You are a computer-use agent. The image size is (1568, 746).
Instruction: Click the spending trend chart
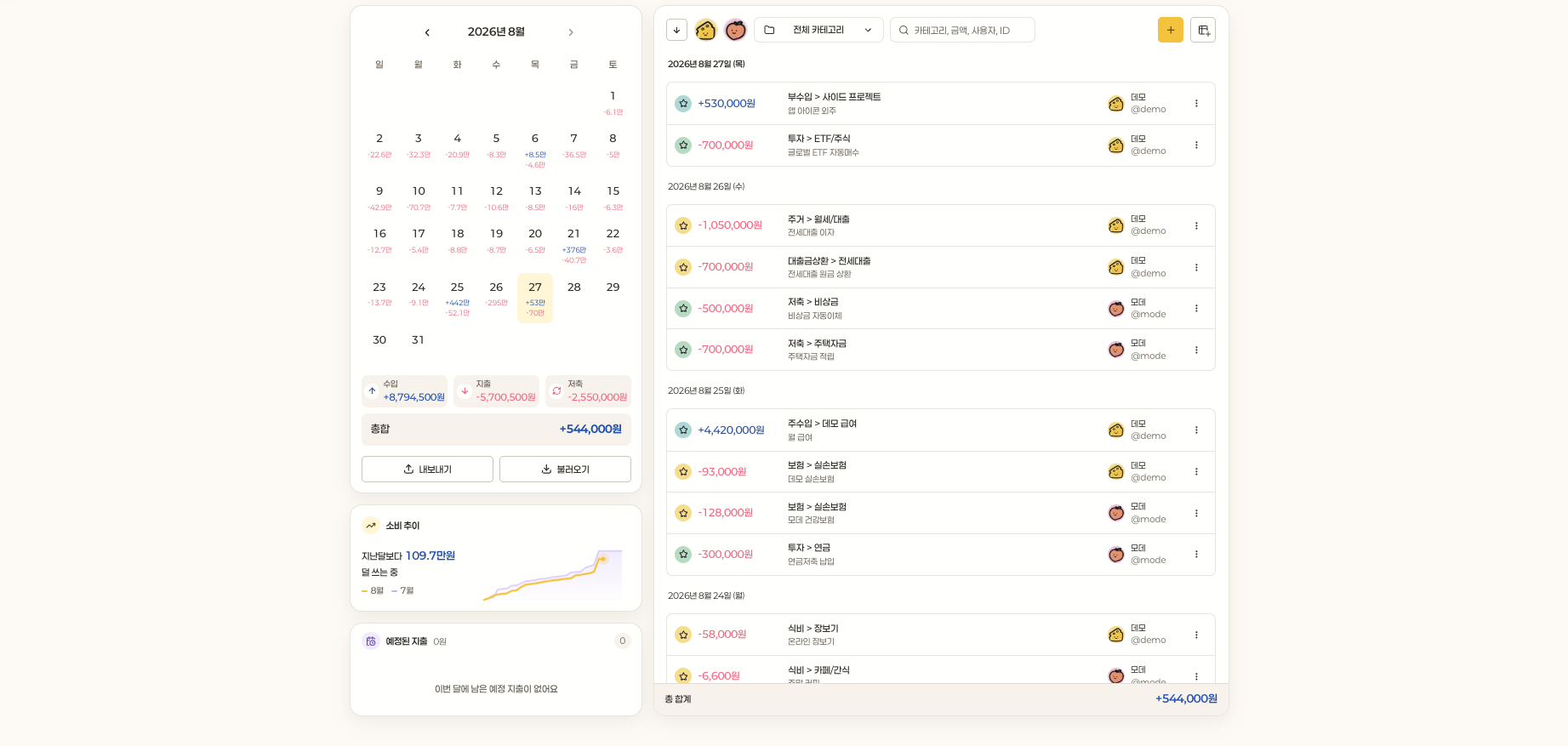click(553, 574)
